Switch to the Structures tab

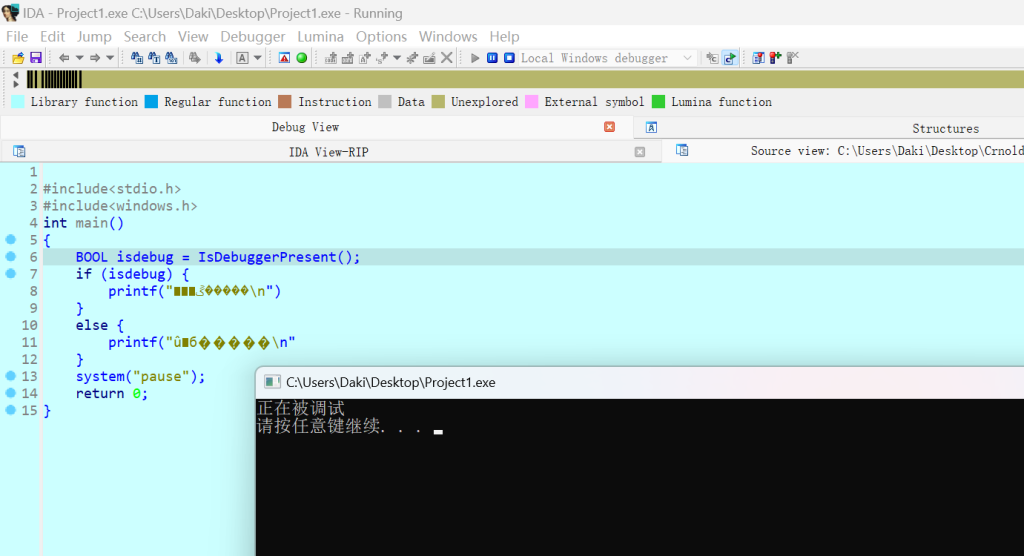click(x=945, y=129)
